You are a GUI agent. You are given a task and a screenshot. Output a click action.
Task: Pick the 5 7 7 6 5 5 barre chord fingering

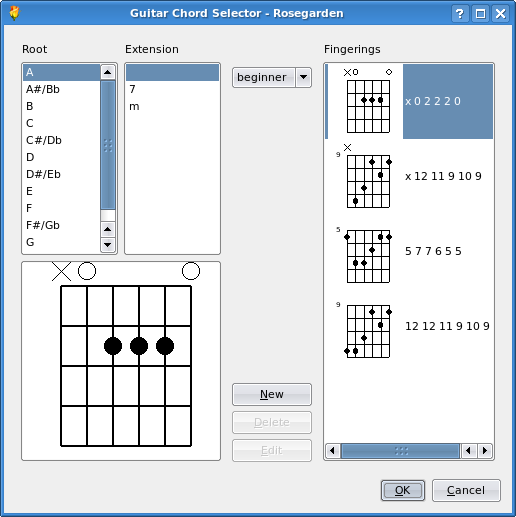409,251
